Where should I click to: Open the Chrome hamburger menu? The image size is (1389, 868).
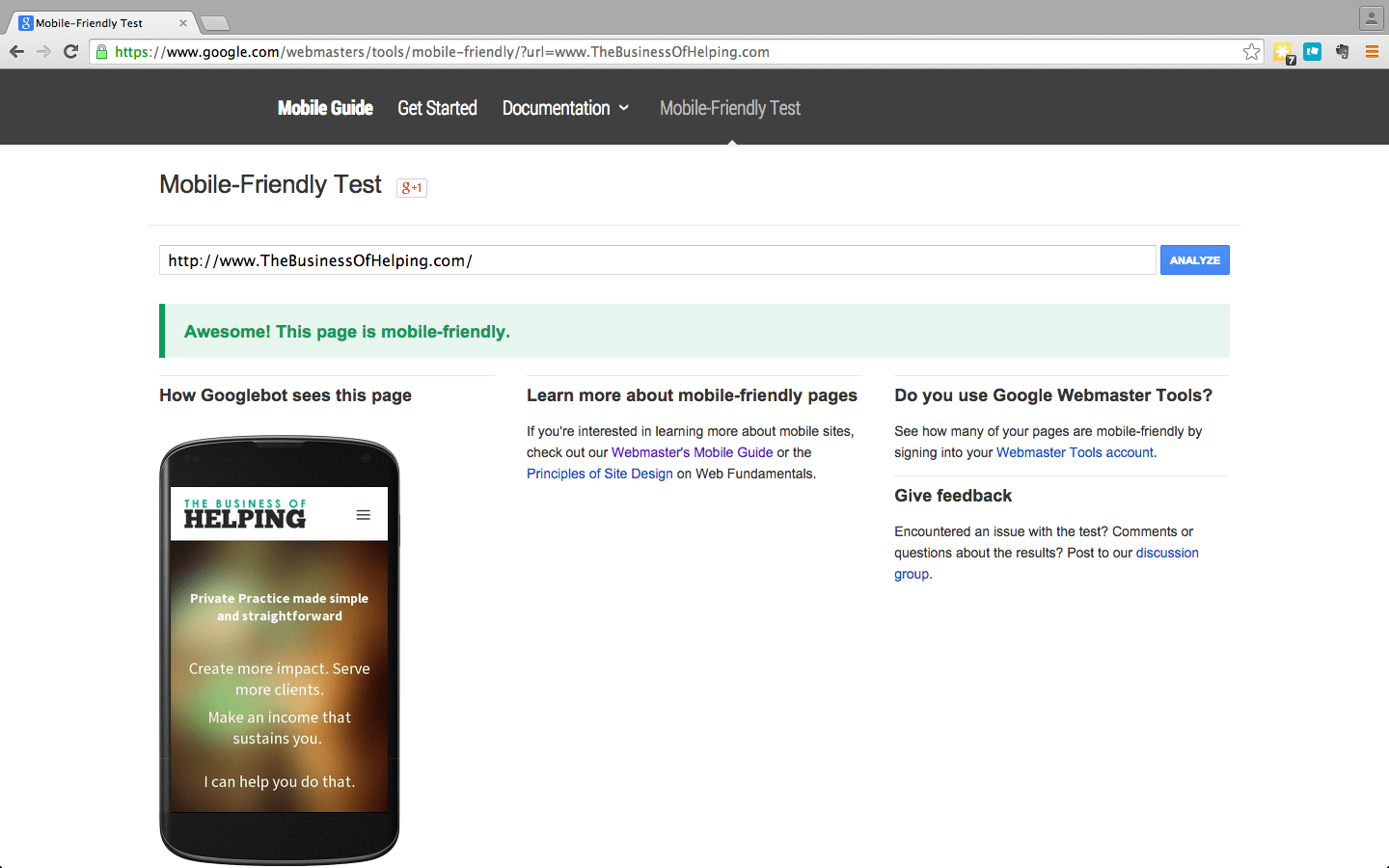(x=1372, y=52)
